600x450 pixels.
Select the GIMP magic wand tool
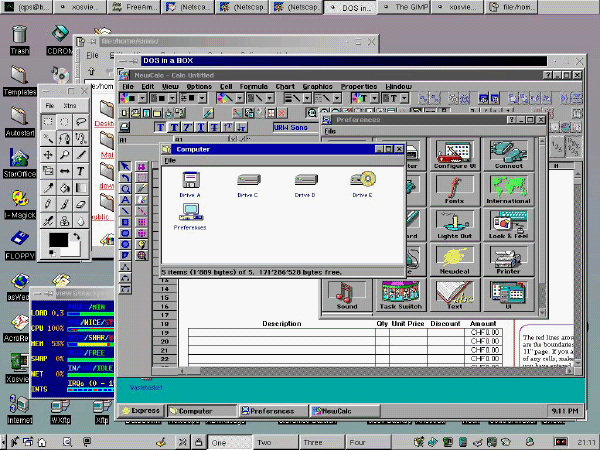(48, 138)
